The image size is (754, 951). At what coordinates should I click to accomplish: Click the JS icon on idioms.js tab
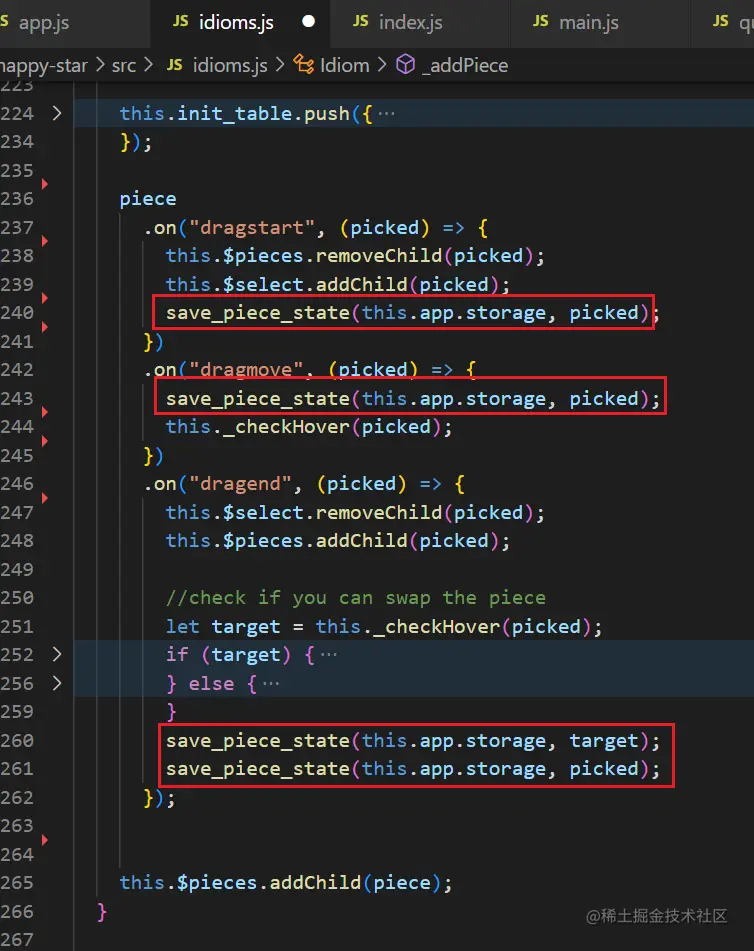[x=180, y=21]
